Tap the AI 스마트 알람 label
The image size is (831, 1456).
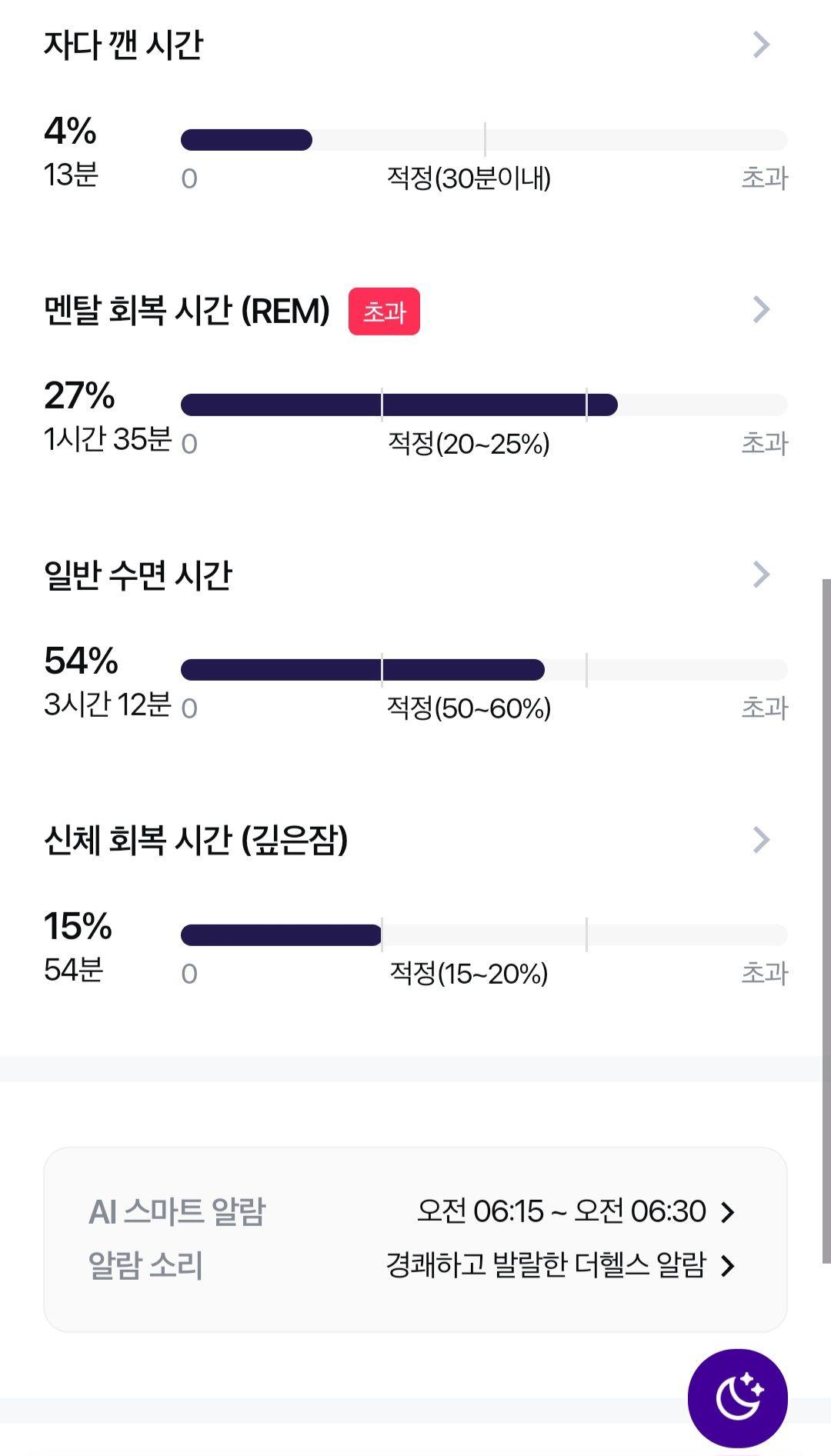click(x=177, y=1211)
